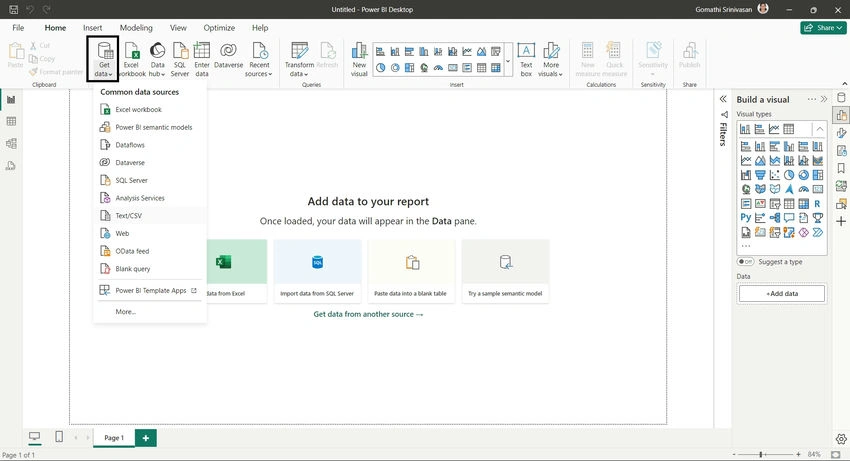Screen dimensions: 850x461
Task: Choose Excel workbook in data sources menu
Action: pyautogui.click(x=150, y=110)
